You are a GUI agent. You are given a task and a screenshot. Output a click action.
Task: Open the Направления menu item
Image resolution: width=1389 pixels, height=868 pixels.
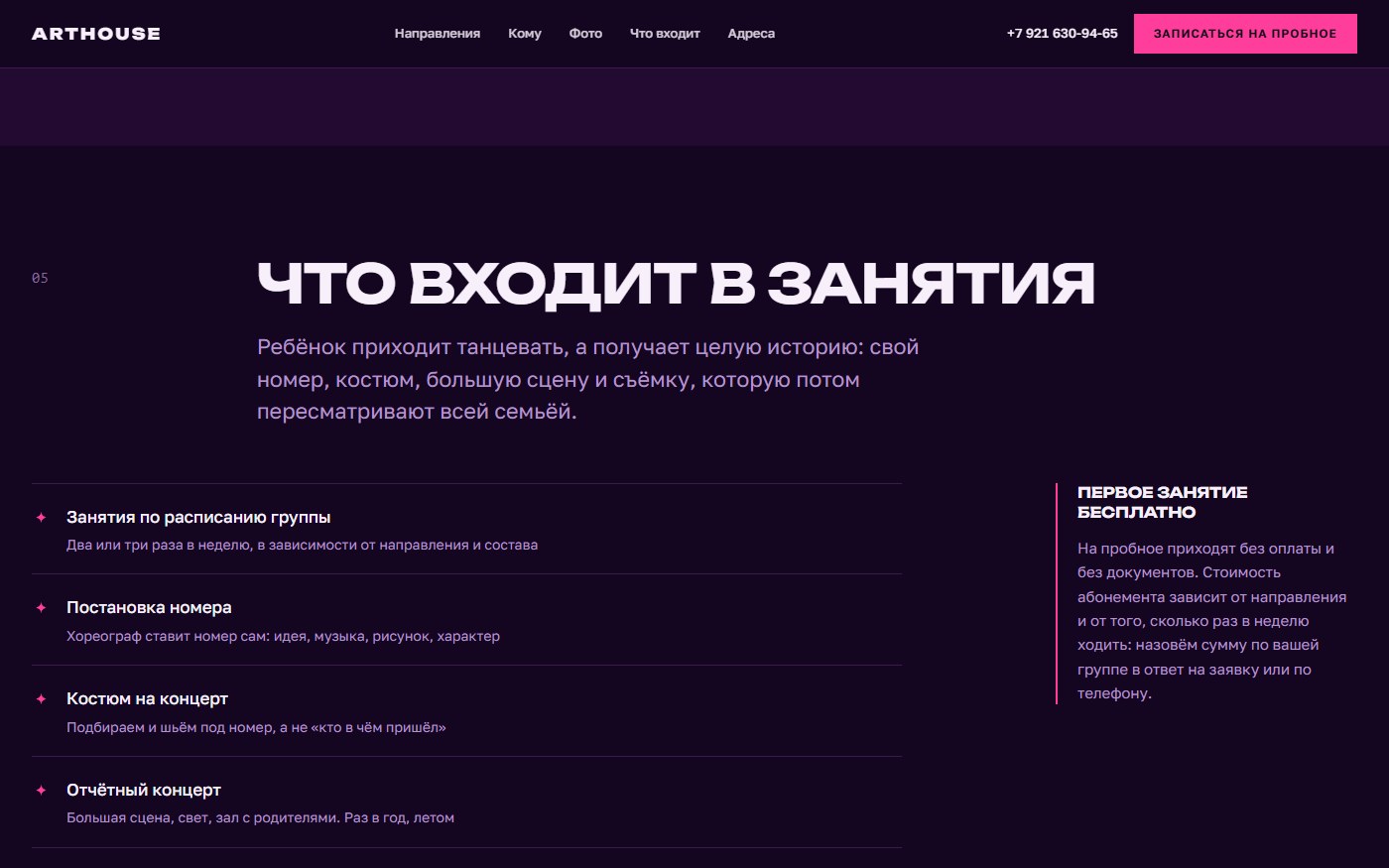[x=438, y=34]
